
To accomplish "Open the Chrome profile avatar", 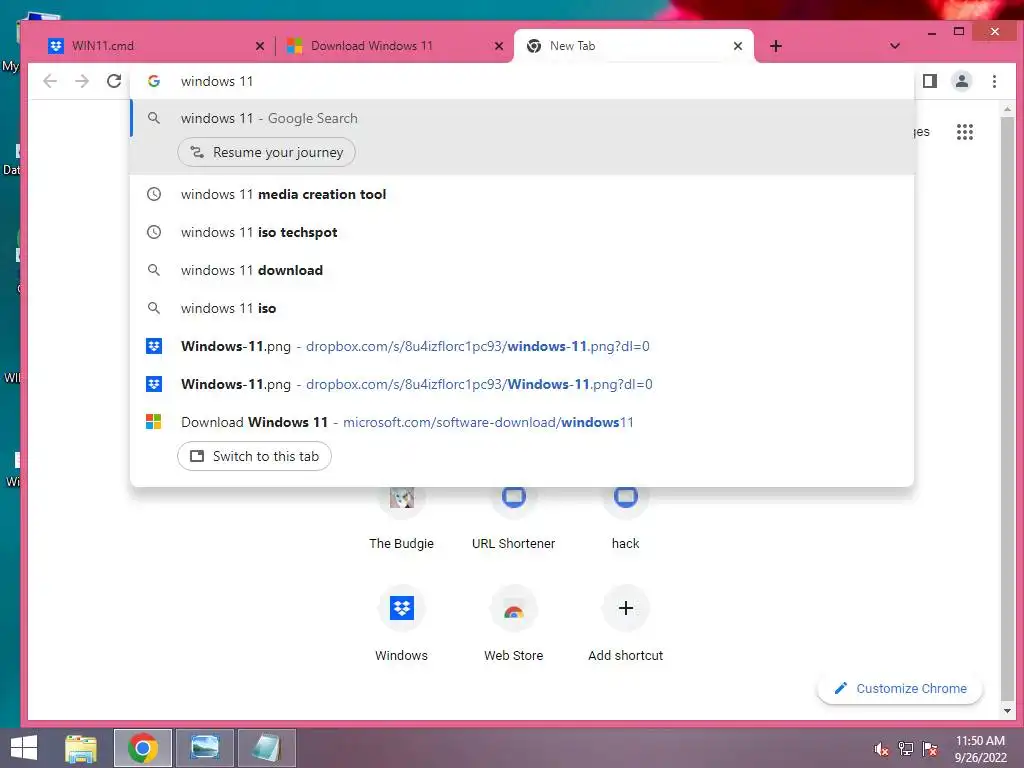I will click(x=962, y=81).
